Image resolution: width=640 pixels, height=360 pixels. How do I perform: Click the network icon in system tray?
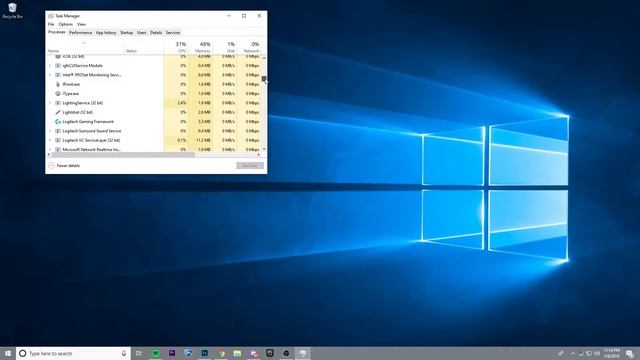pyautogui.click(x=589, y=353)
